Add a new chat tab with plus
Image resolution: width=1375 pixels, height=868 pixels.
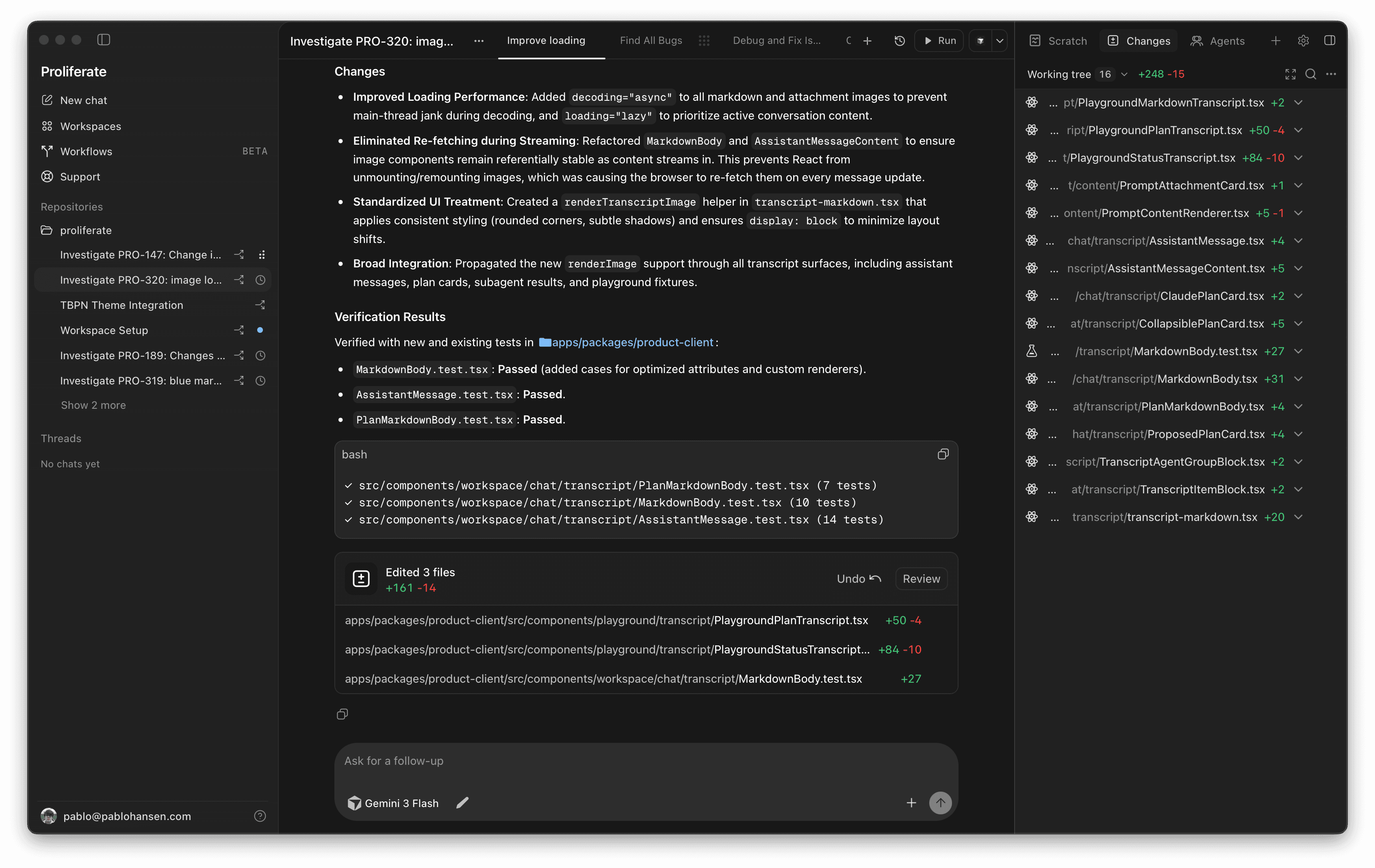coord(868,41)
